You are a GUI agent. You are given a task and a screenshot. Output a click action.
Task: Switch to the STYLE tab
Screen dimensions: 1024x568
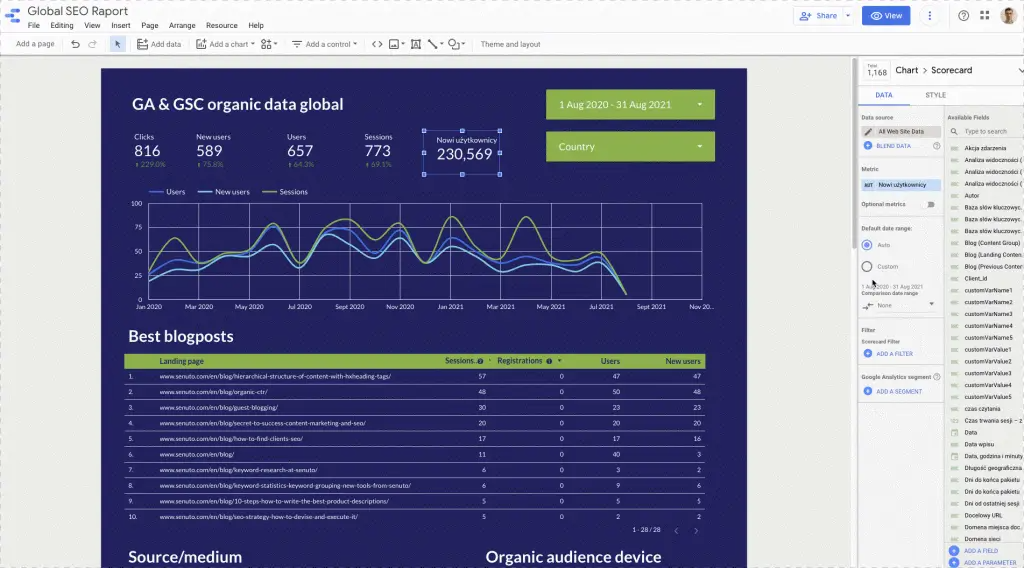(935, 95)
